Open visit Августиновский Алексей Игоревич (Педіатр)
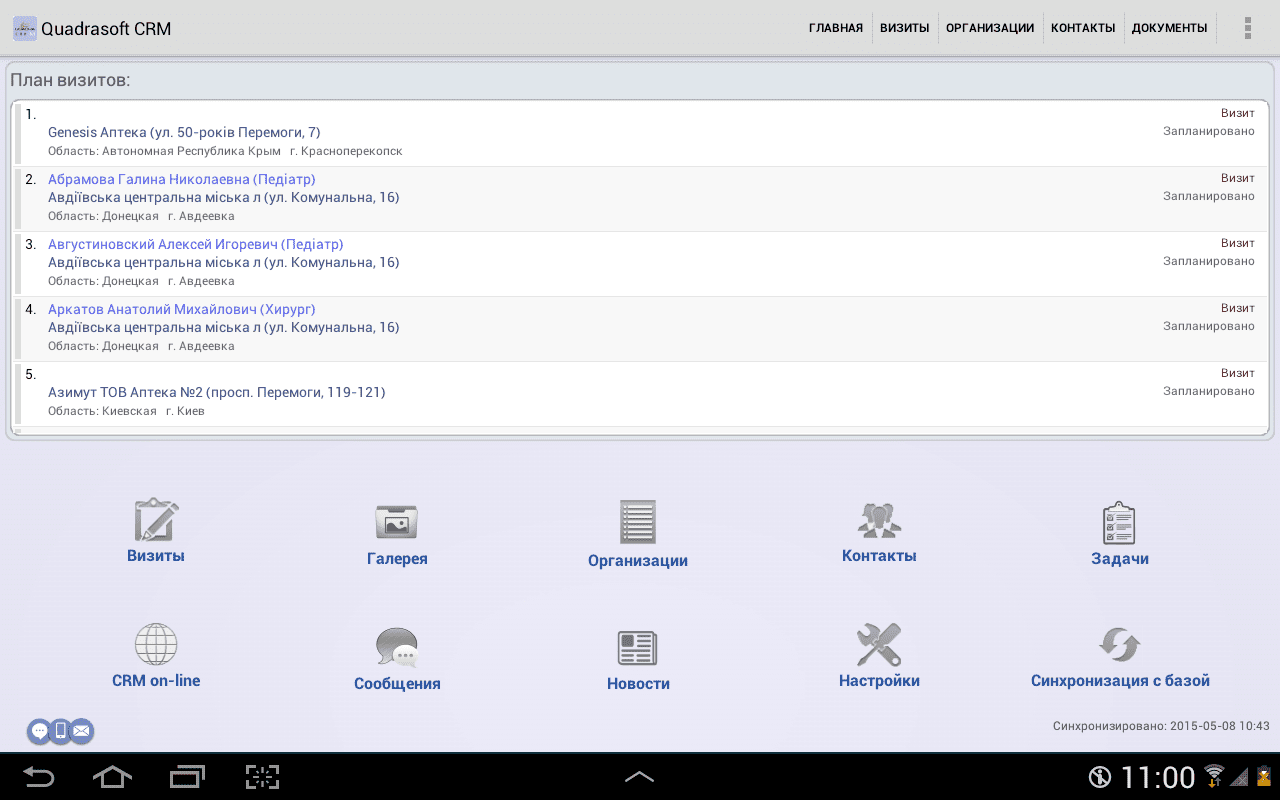This screenshot has height=800, width=1280. click(x=640, y=263)
